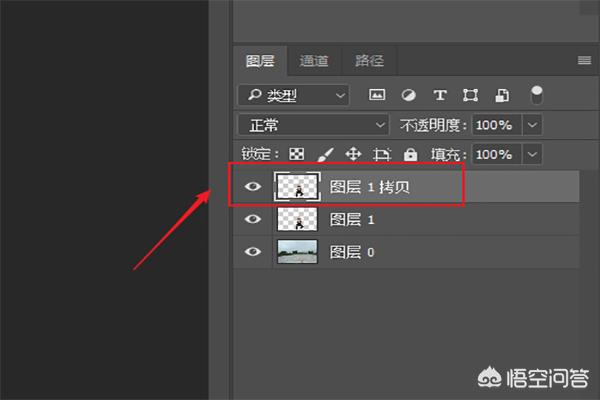The width and height of the screenshot is (600, 400).
Task: Switch to the 通道 tab
Action: pyautogui.click(x=314, y=60)
